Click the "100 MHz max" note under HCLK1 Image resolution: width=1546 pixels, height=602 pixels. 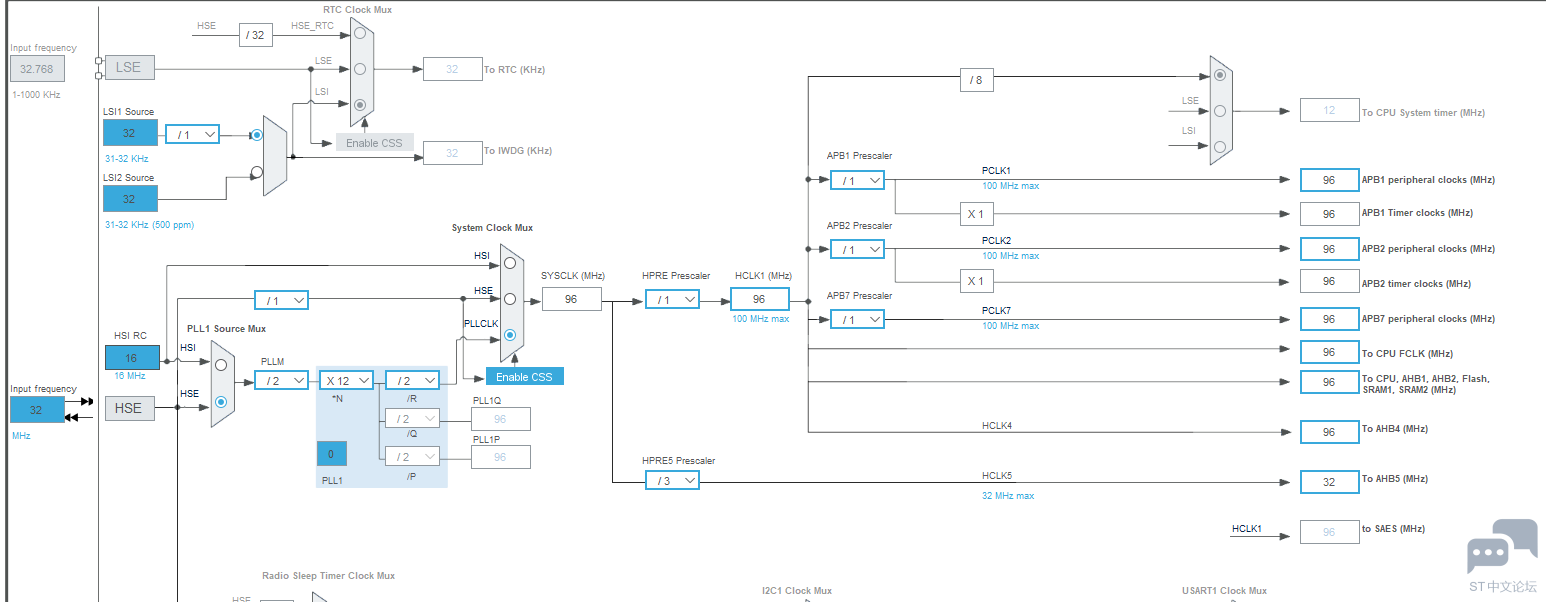point(760,319)
